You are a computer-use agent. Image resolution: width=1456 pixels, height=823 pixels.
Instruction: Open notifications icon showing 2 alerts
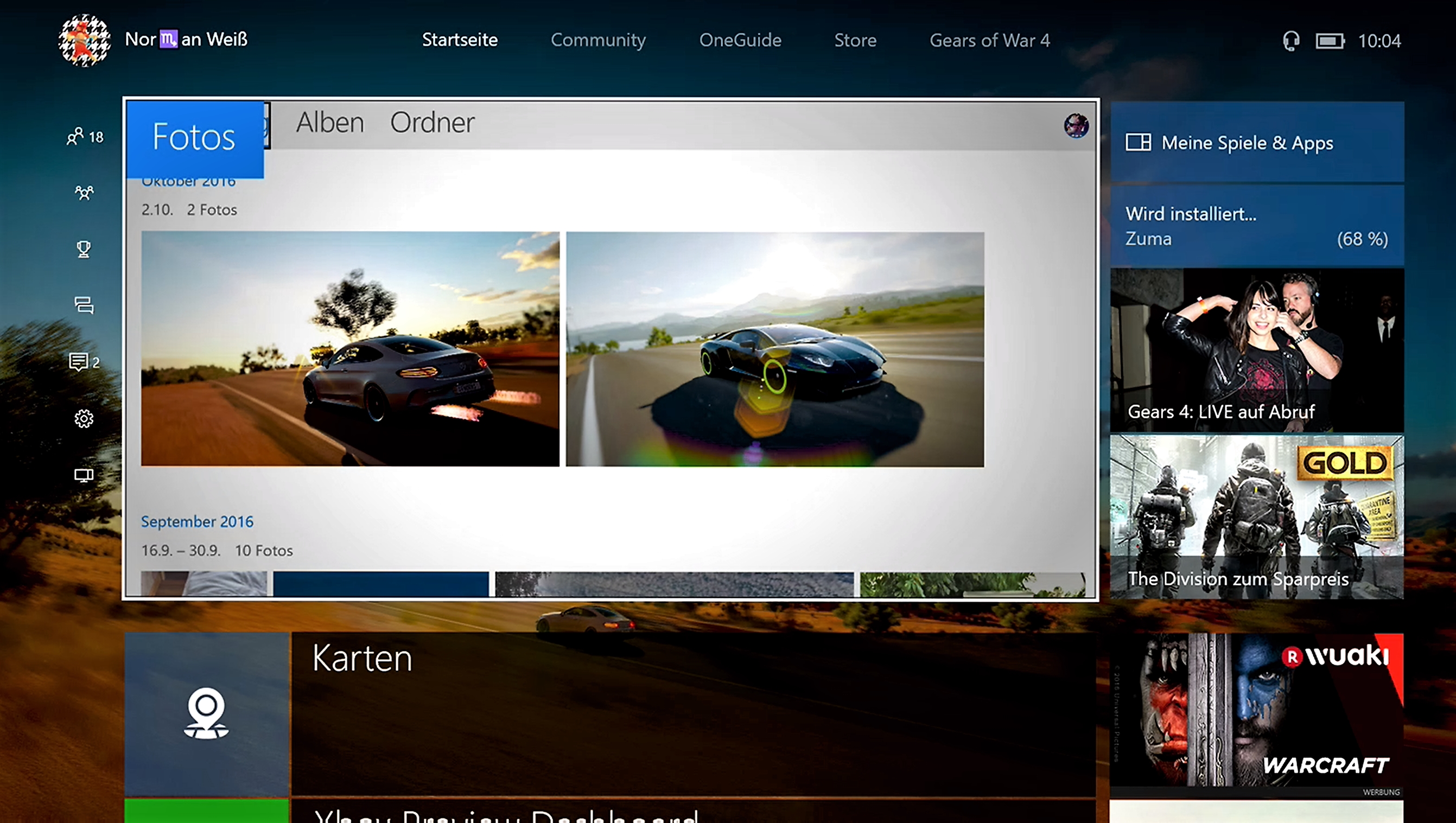(82, 362)
